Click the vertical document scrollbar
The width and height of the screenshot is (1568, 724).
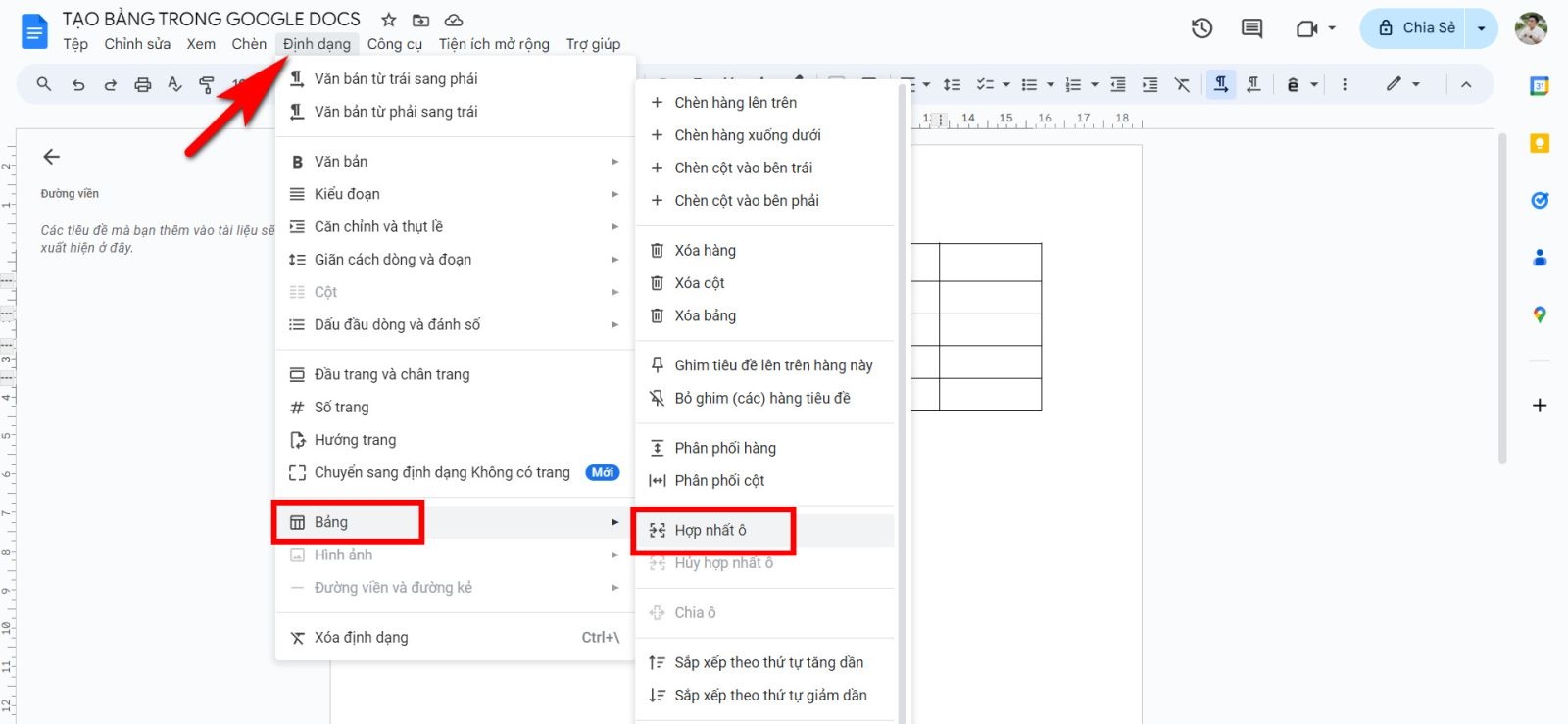click(x=1502, y=299)
